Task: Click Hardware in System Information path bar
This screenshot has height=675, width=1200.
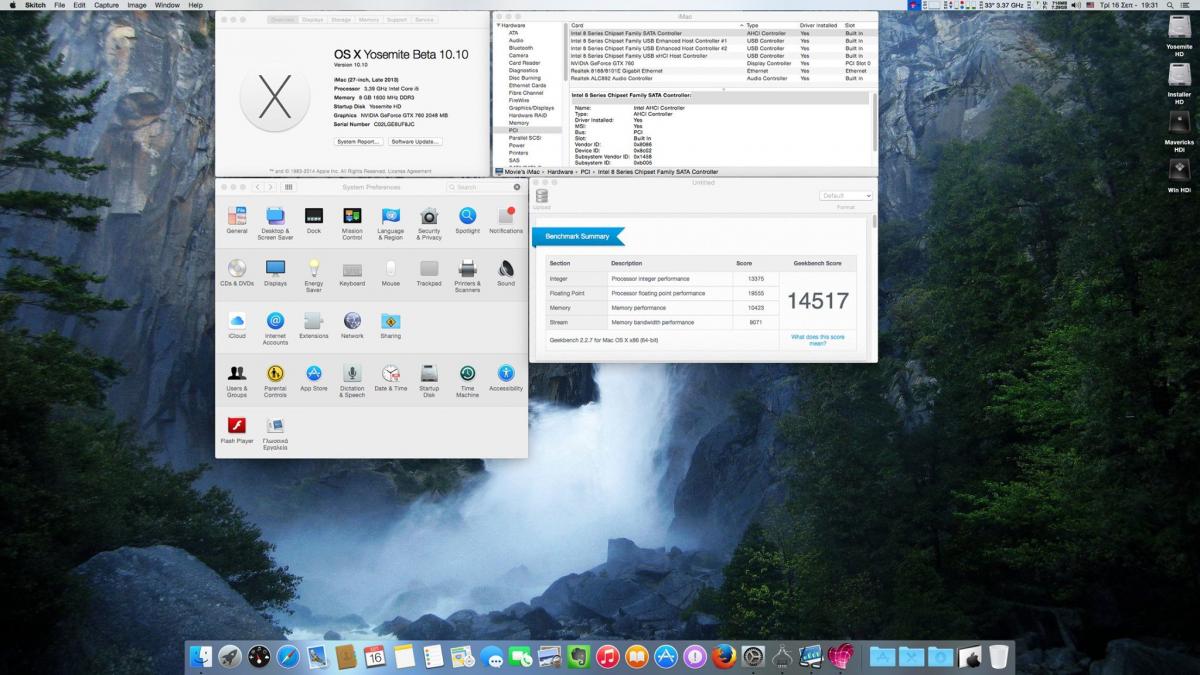Action: coord(560,172)
